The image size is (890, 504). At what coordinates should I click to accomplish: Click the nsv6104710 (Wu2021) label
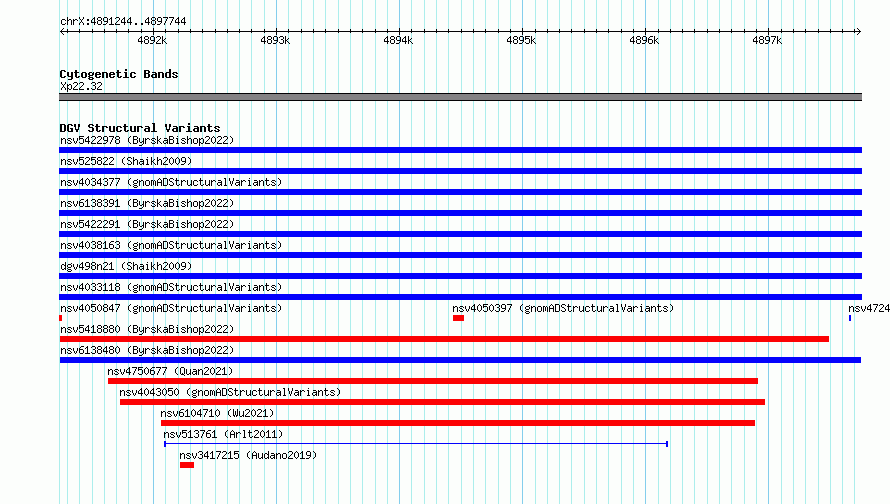[217, 413]
